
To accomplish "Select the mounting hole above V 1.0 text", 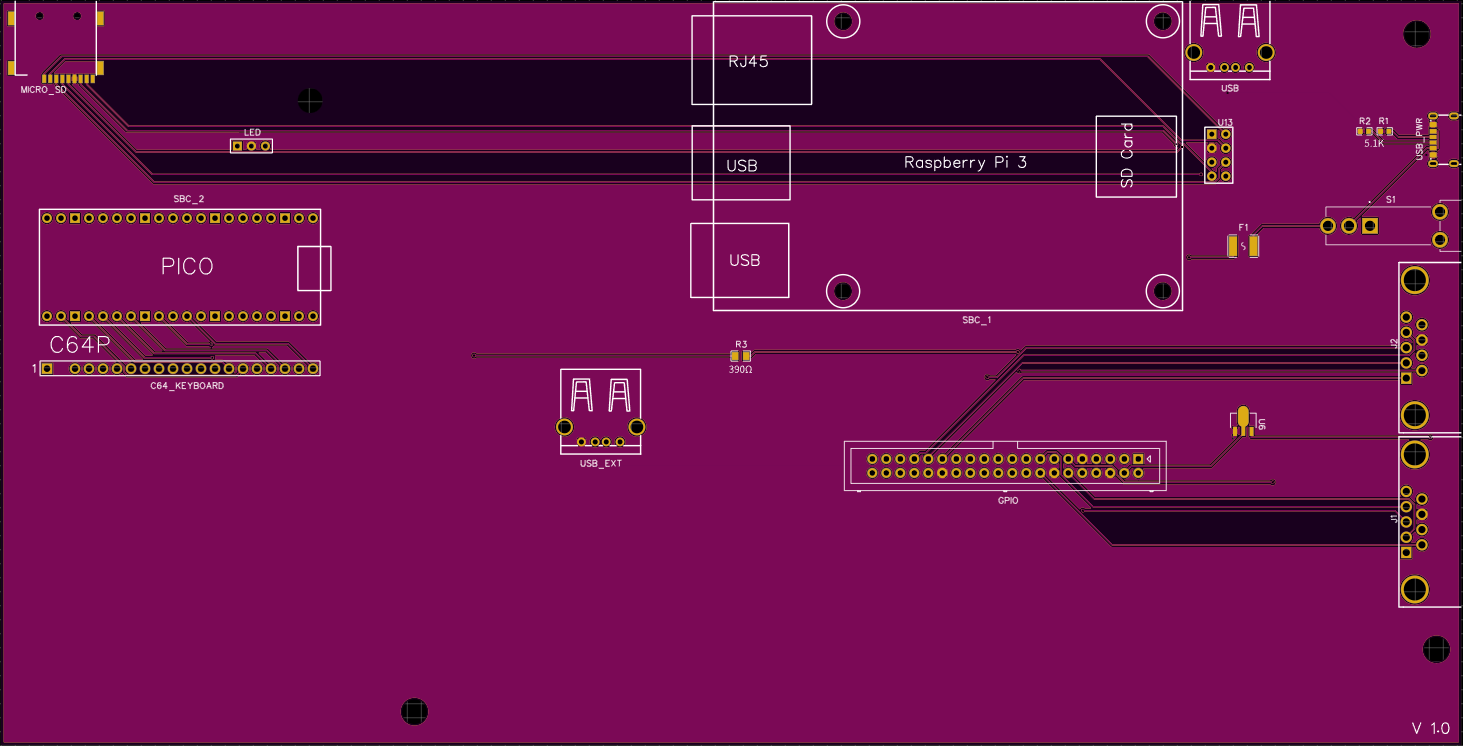I will [1437, 648].
